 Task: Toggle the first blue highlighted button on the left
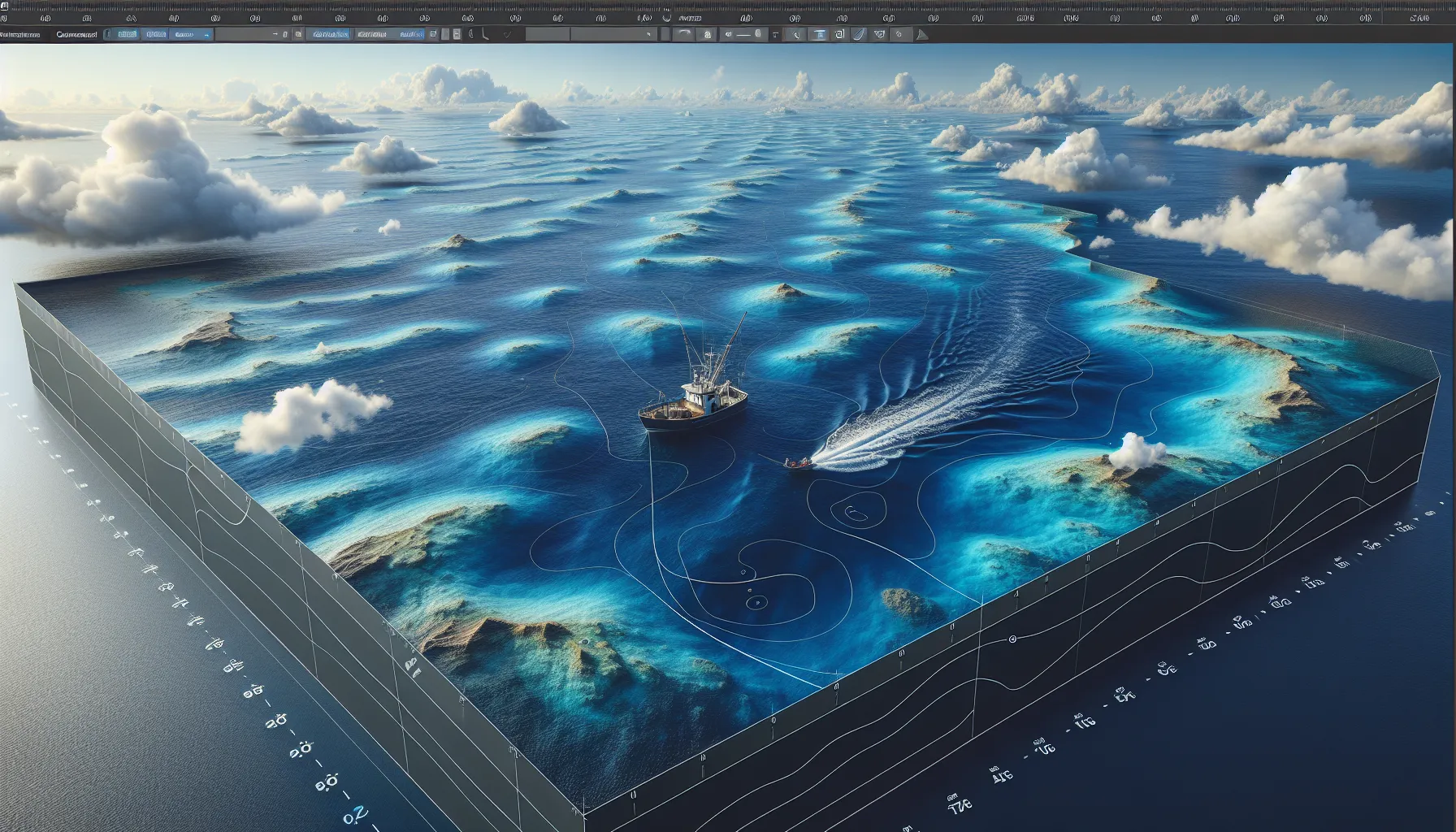[127, 34]
